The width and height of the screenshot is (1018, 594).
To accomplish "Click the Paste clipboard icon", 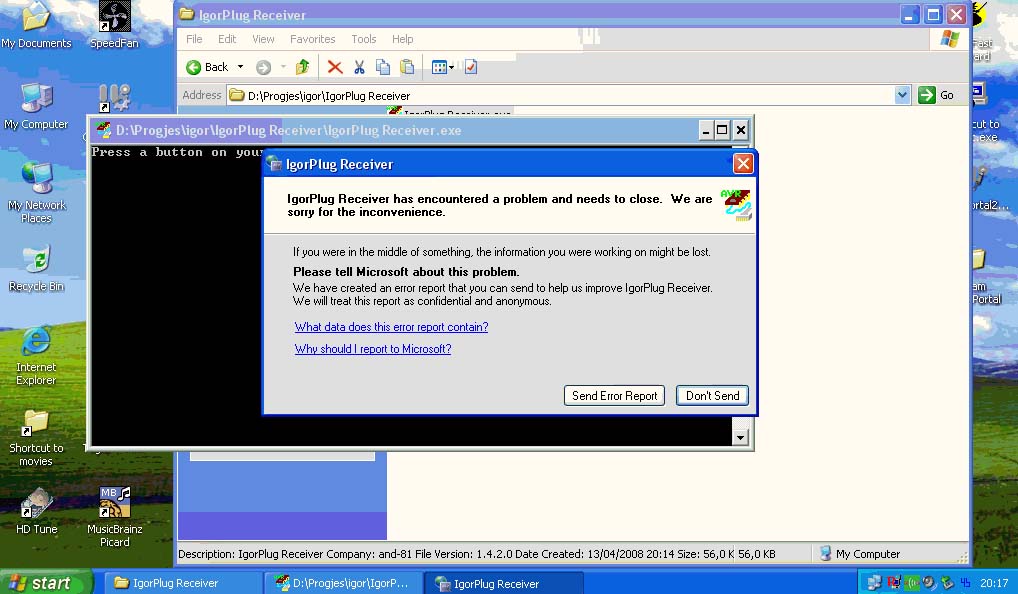I will tap(407, 67).
